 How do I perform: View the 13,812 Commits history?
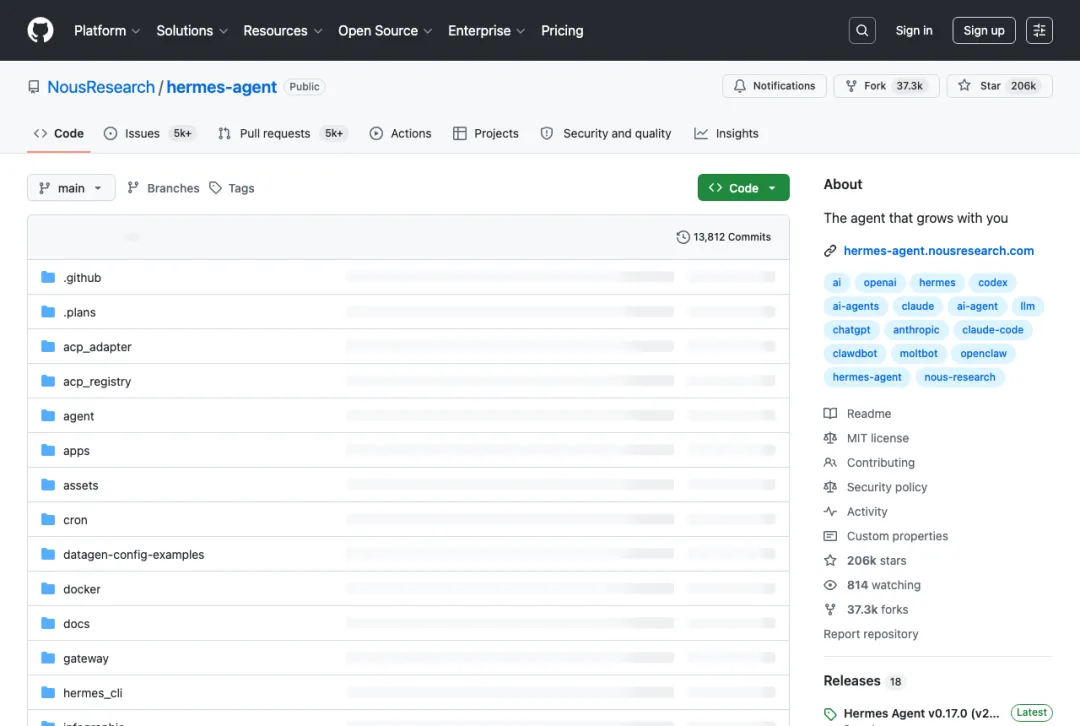724,237
